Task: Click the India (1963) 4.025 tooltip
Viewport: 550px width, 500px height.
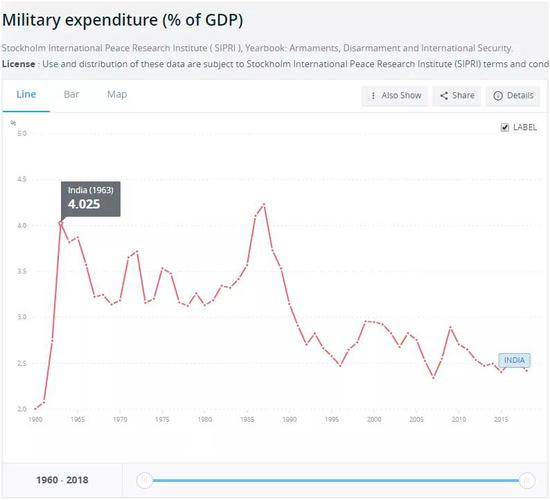Action: (x=91, y=199)
